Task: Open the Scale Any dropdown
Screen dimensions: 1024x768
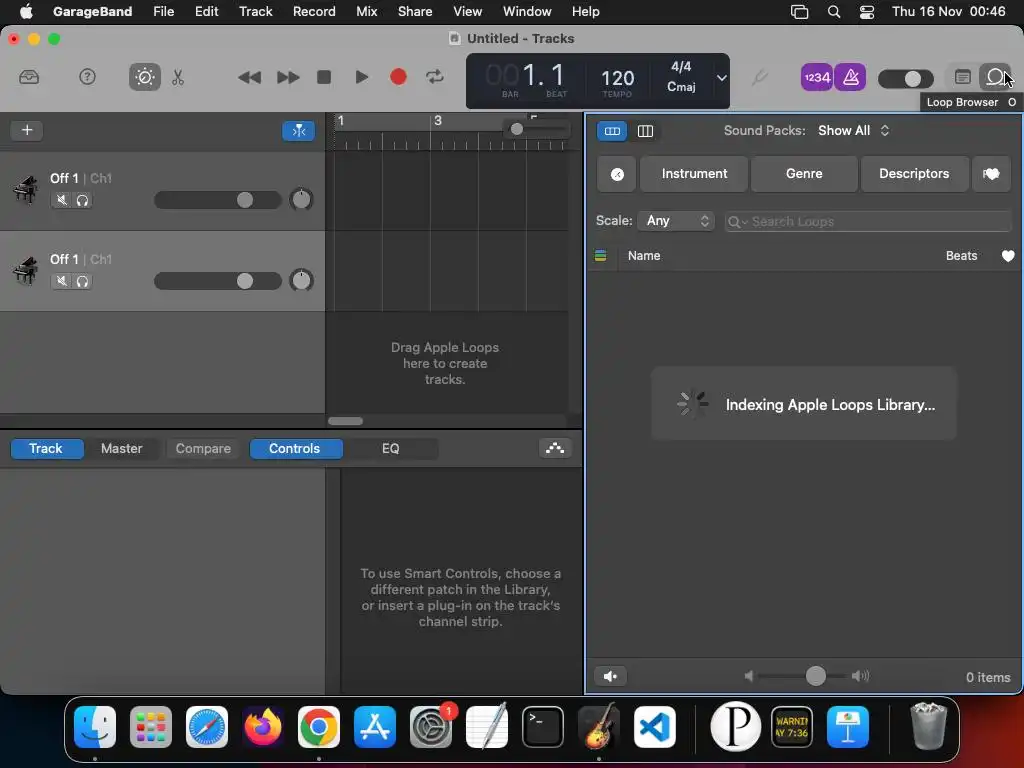Action: [x=677, y=221]
